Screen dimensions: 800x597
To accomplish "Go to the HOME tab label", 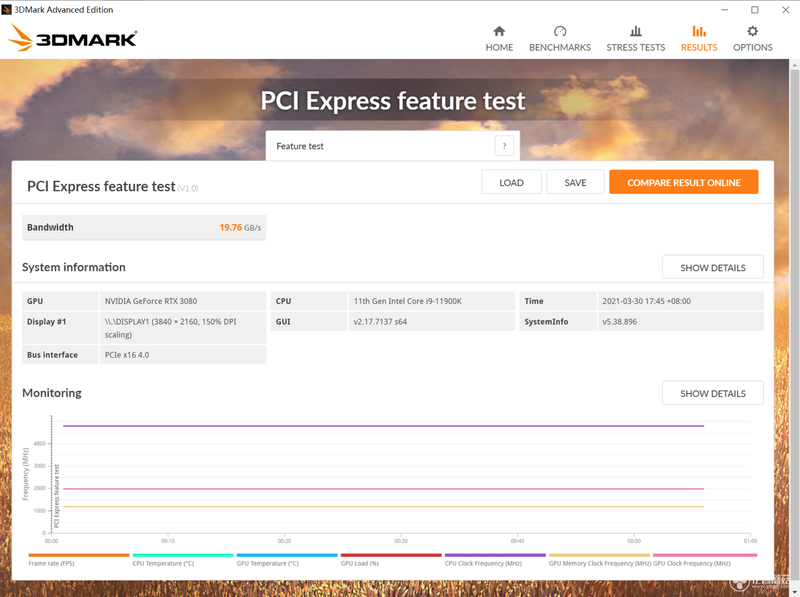I will click(499, 47).
